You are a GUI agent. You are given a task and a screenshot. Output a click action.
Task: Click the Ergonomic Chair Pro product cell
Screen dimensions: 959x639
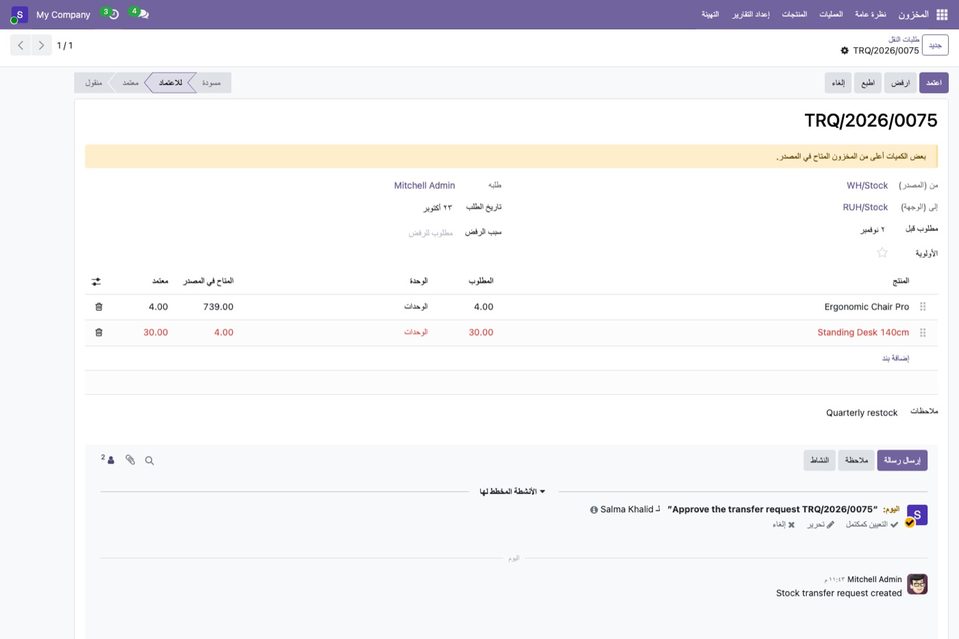pos(867,307)
